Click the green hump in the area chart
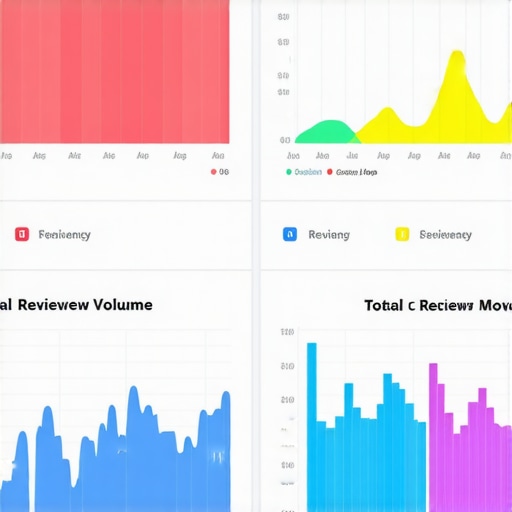 coord(327,132)
